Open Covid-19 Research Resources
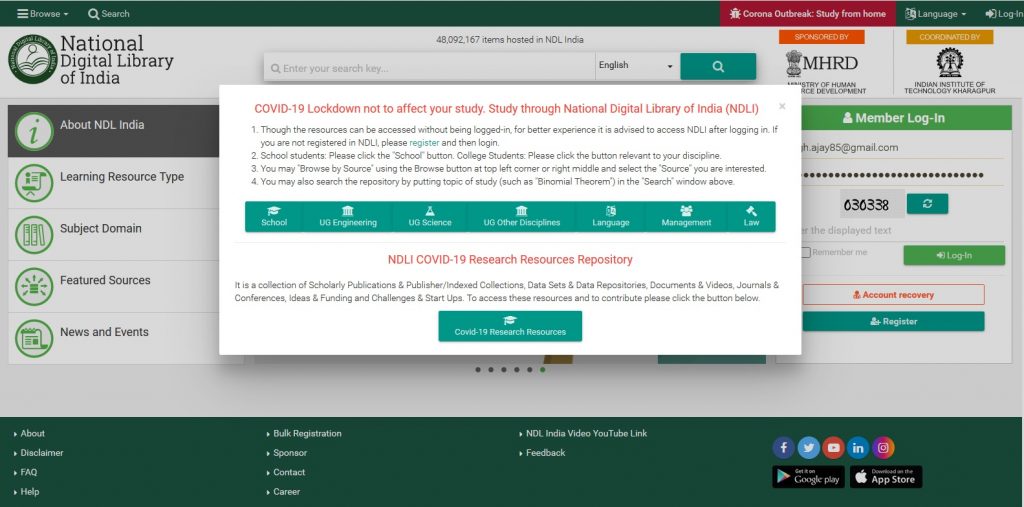 [x=510, y=325]
